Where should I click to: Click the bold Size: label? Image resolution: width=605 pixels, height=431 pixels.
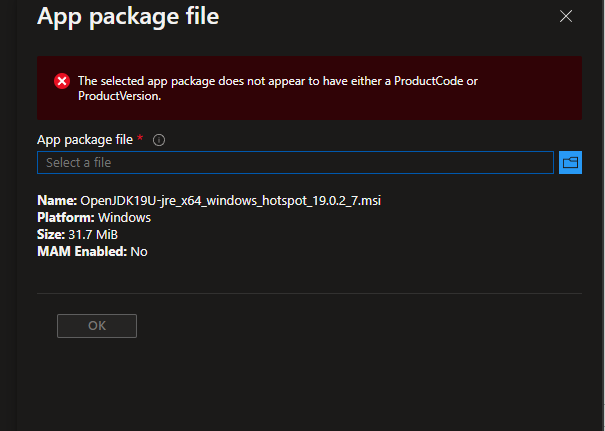point(51,235)
